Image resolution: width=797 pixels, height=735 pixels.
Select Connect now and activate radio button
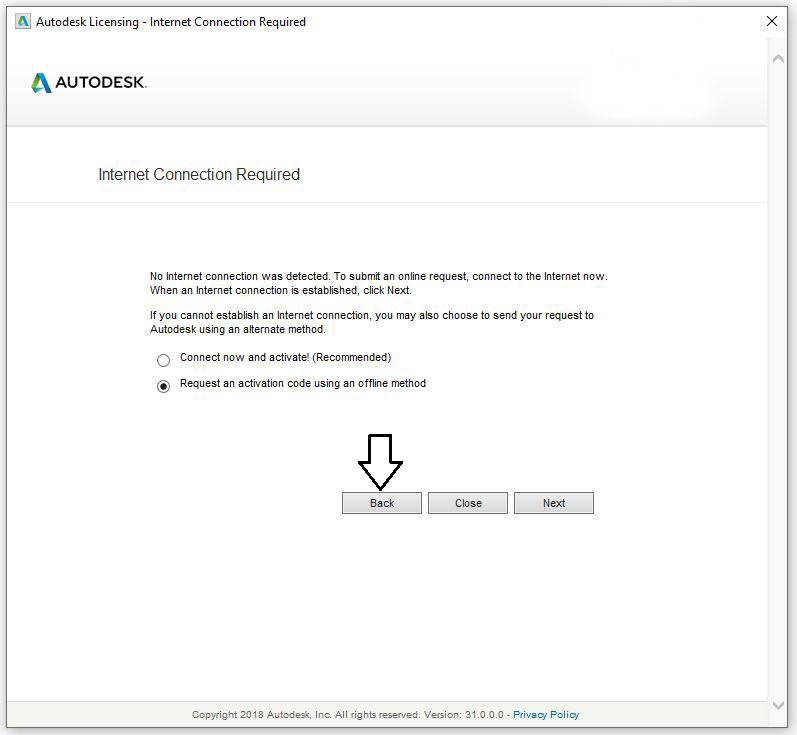pos(163,360)
